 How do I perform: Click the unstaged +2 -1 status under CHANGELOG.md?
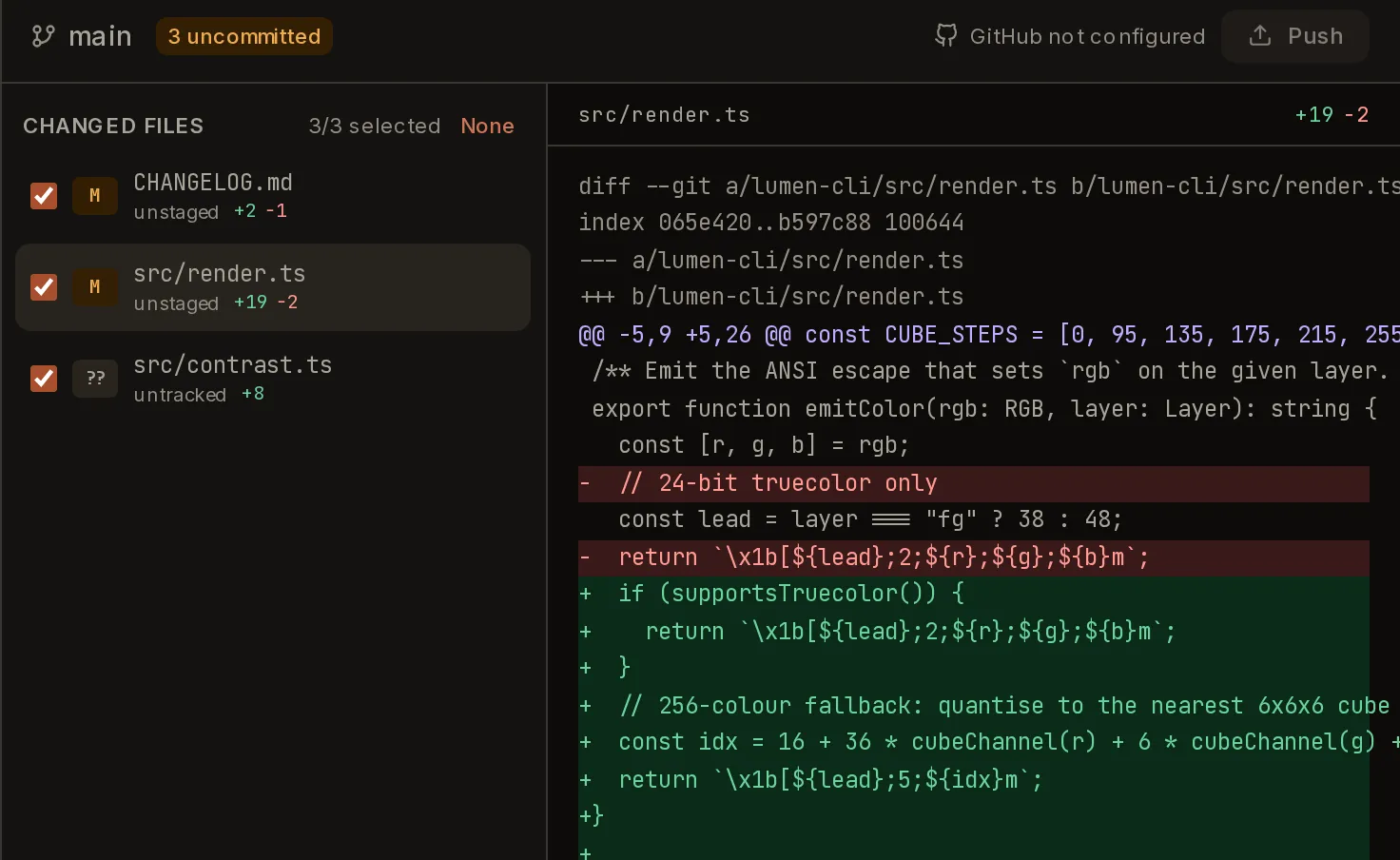(x=210, y=212)
